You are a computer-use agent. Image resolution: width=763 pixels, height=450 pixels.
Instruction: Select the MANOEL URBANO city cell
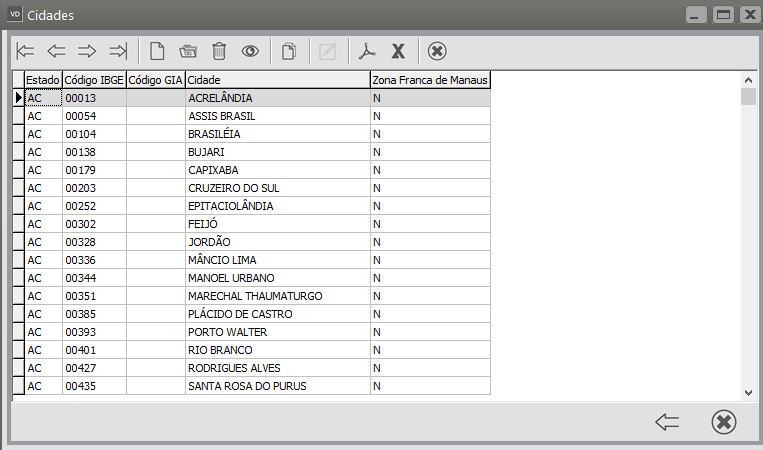pyautogui.click(x=278, y=278)
